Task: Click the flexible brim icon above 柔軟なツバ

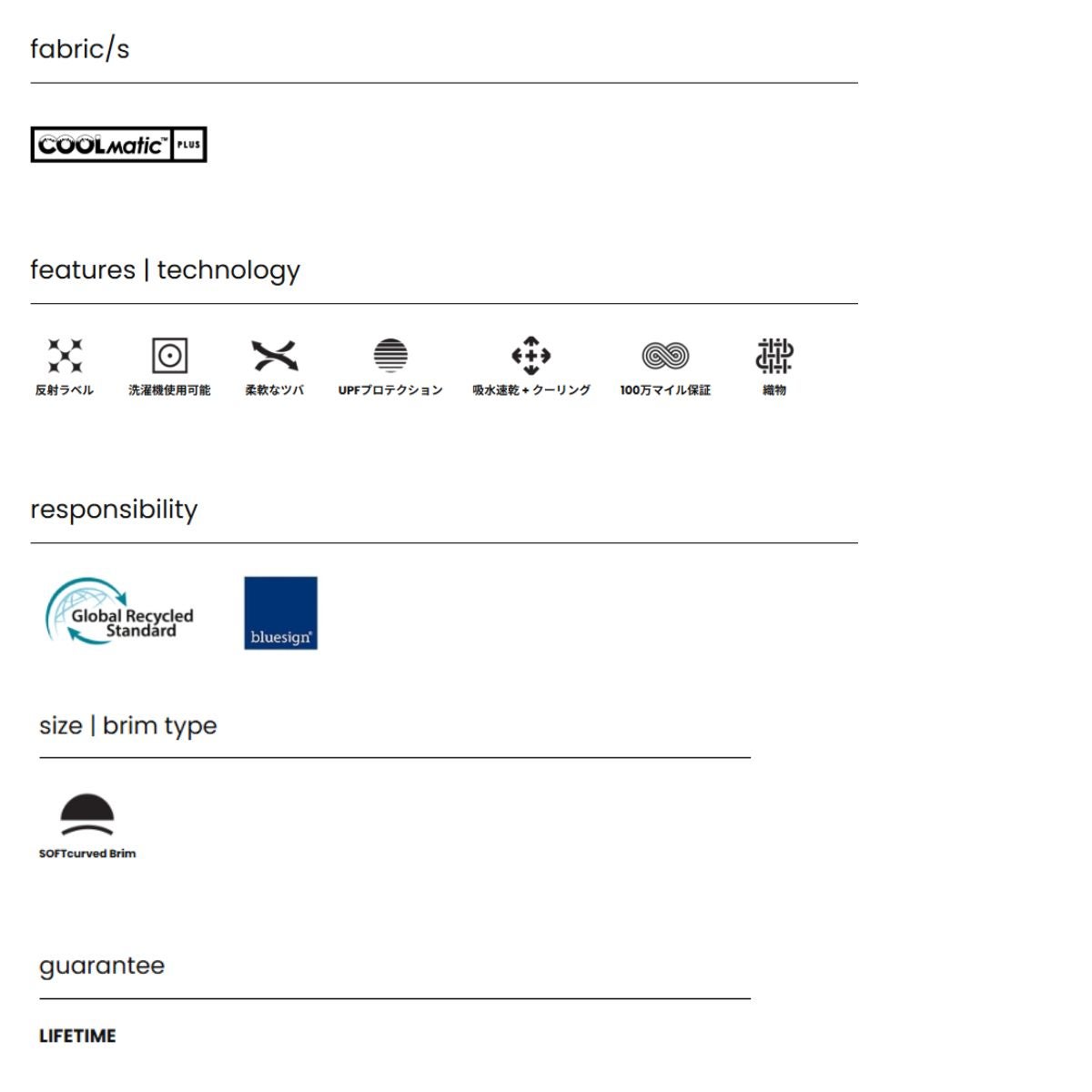Action: [x=274, y=355]
